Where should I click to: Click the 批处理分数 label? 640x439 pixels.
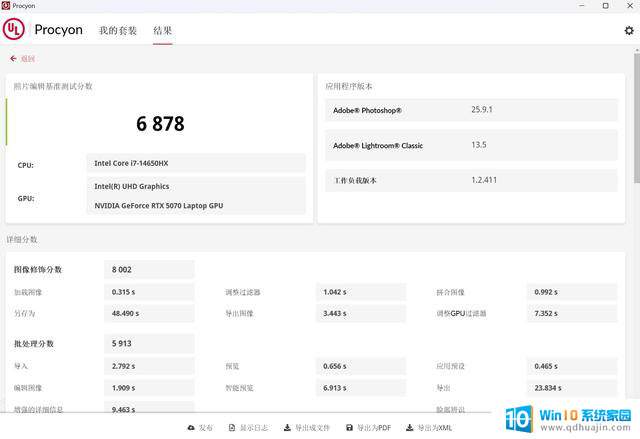pos(34,344)
